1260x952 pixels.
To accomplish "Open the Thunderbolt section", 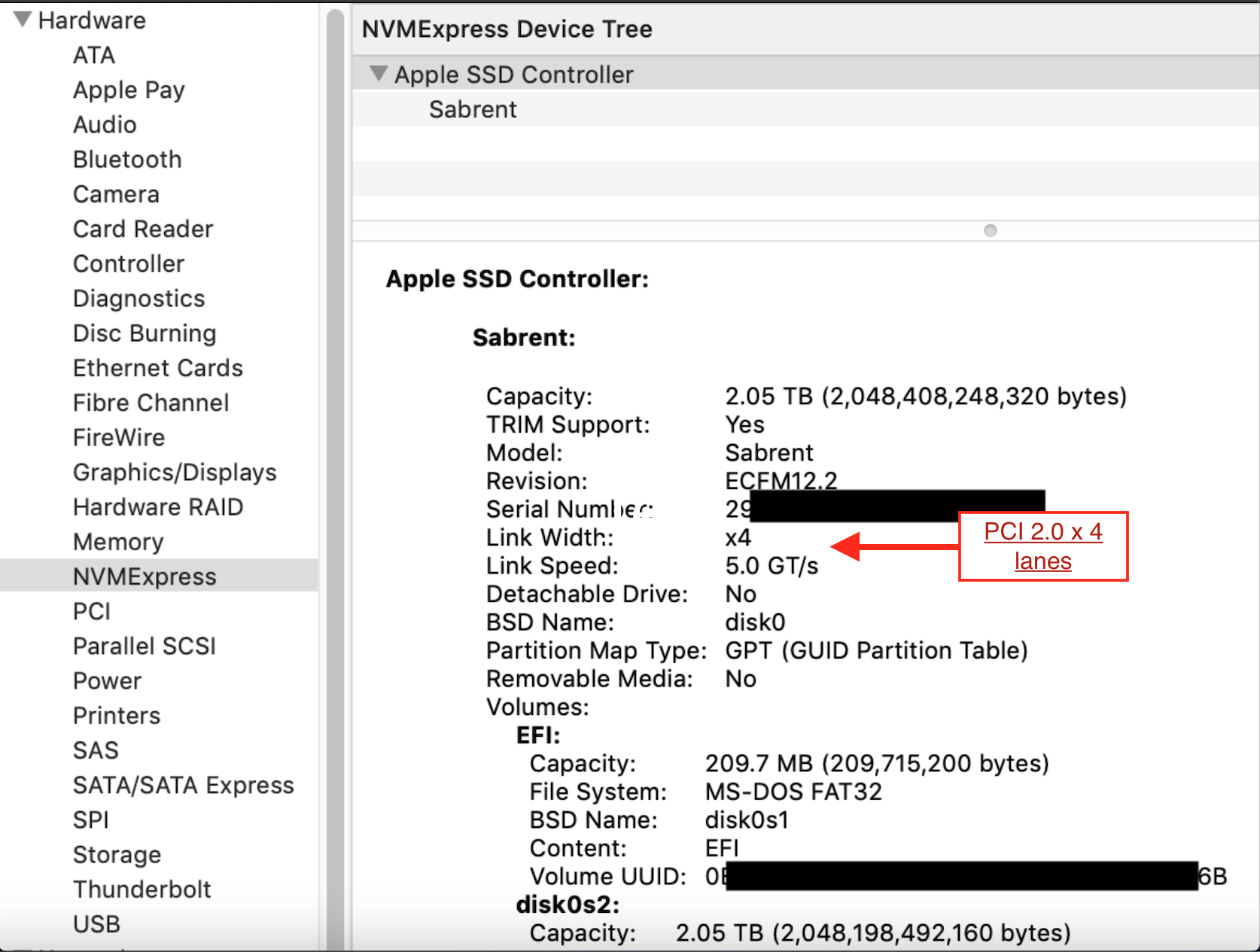I will [142, 889].
